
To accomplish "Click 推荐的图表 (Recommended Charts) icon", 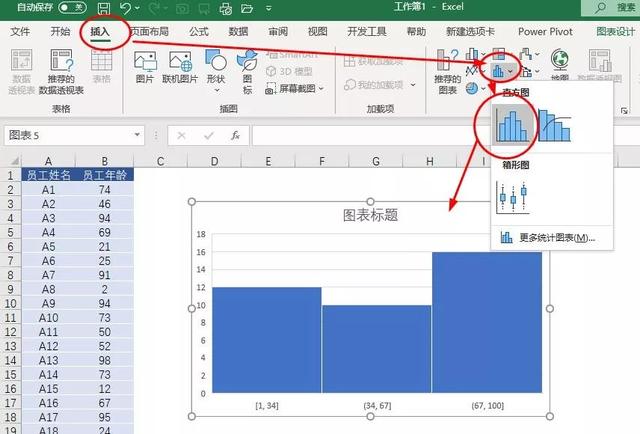I will pyautogui.click(x=448, y=72).
